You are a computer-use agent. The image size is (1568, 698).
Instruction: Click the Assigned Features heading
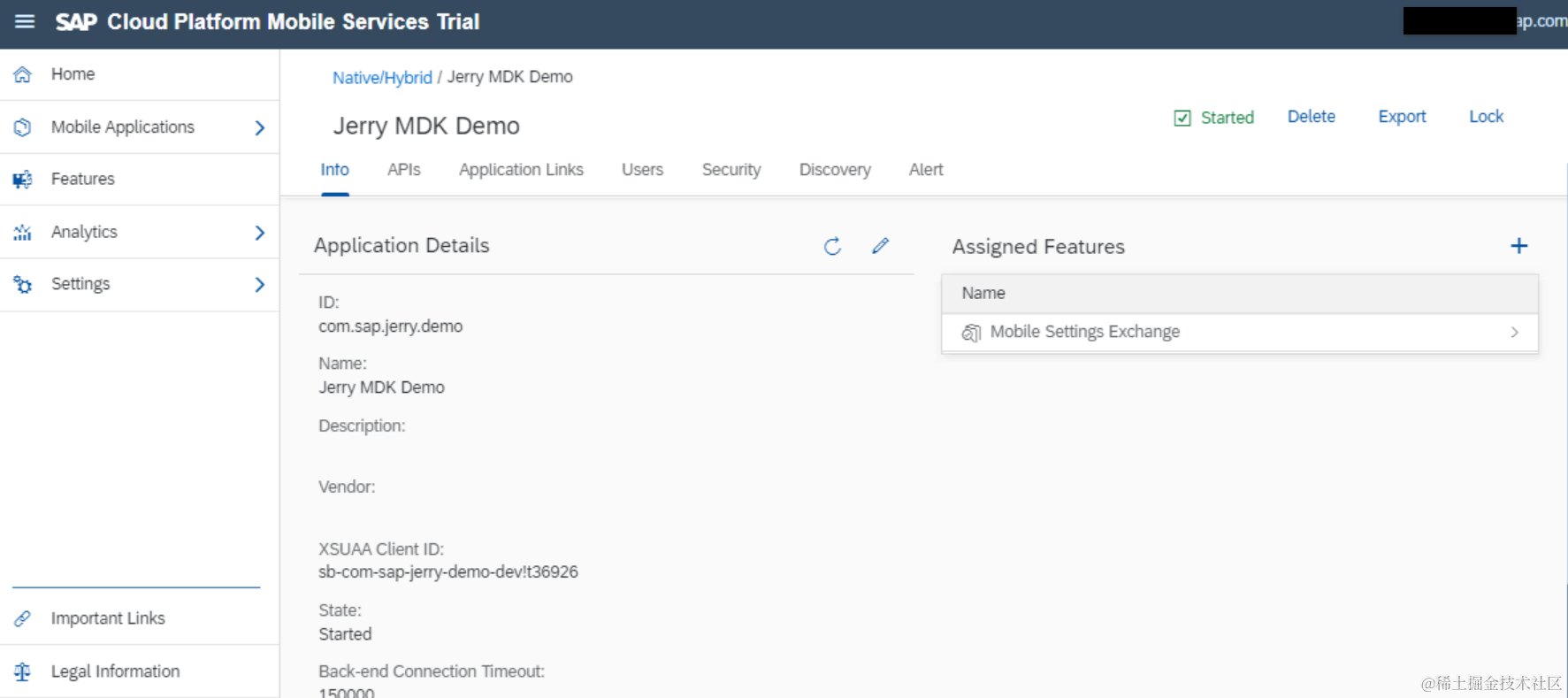point(1038,247)
